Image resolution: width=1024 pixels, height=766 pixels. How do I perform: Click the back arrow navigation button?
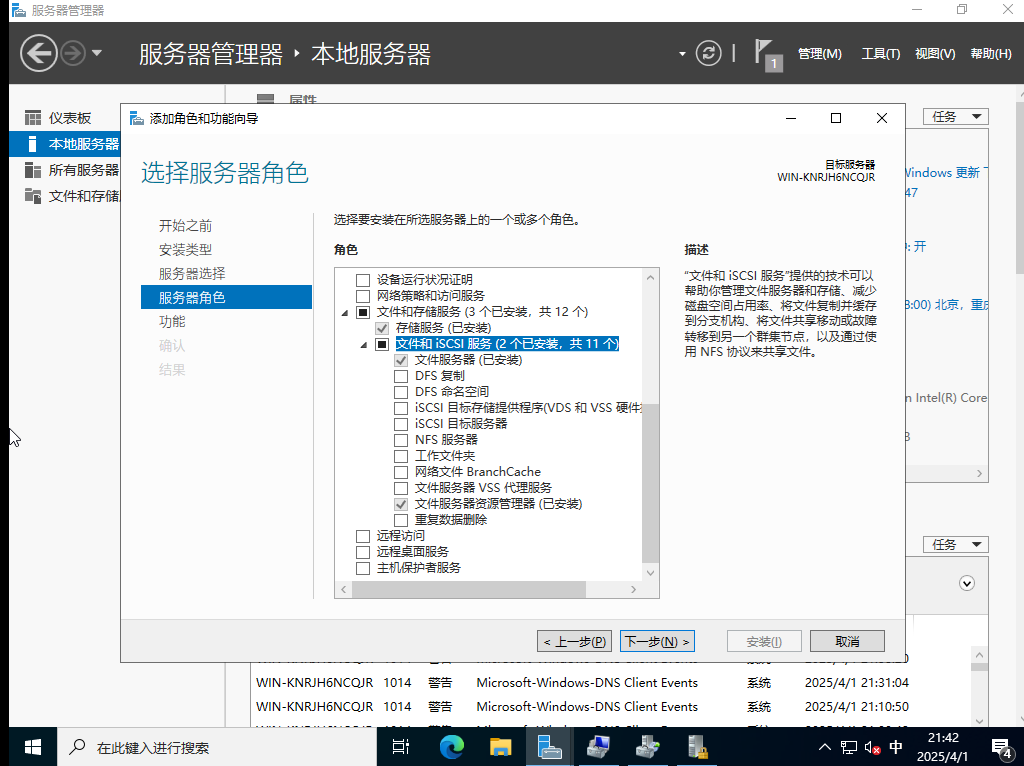click(x=39, y=53)
